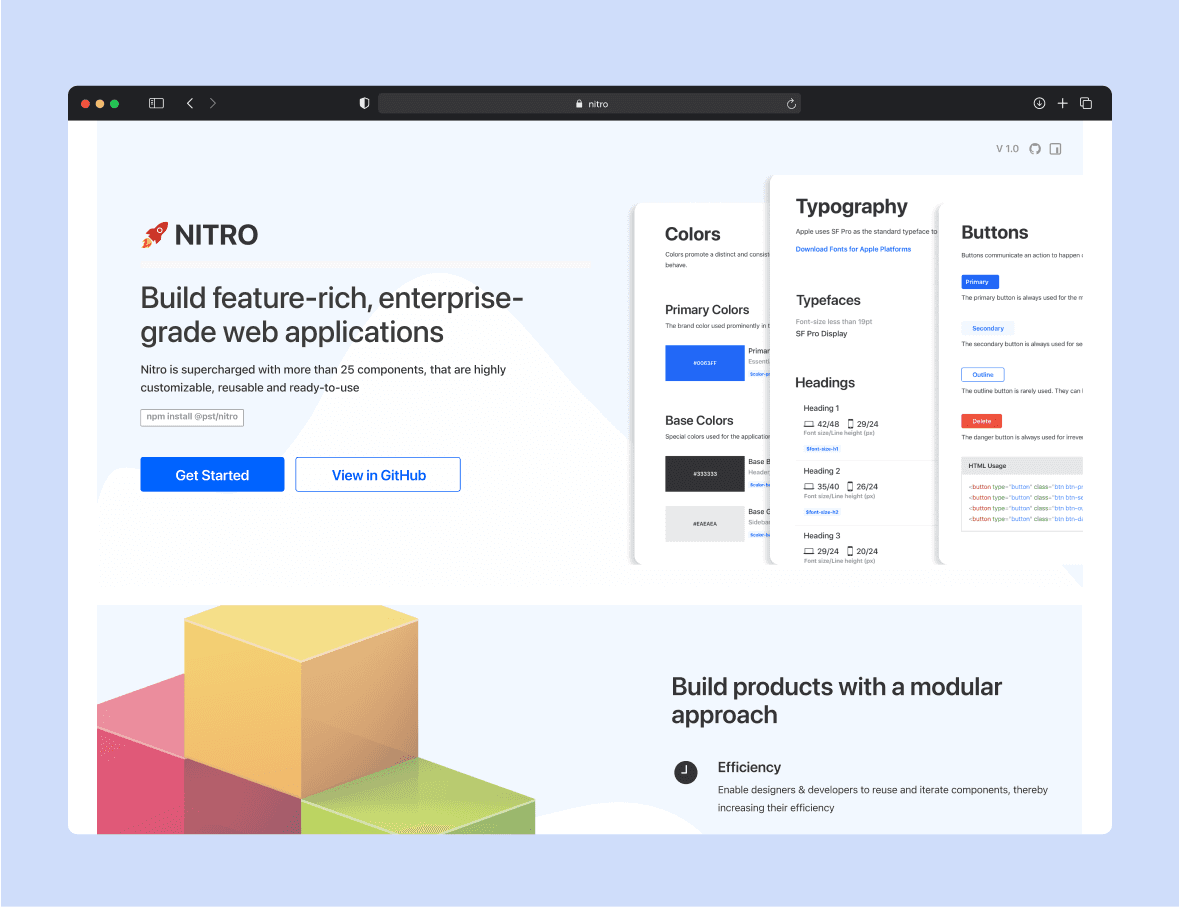Go back with the left chevron
The width and height of the screenshot is (1179, 907).
(190, 103)
